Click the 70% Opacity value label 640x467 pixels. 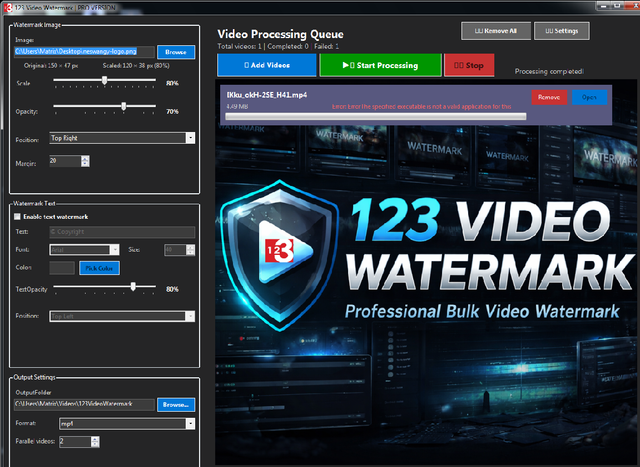(172, 111)
